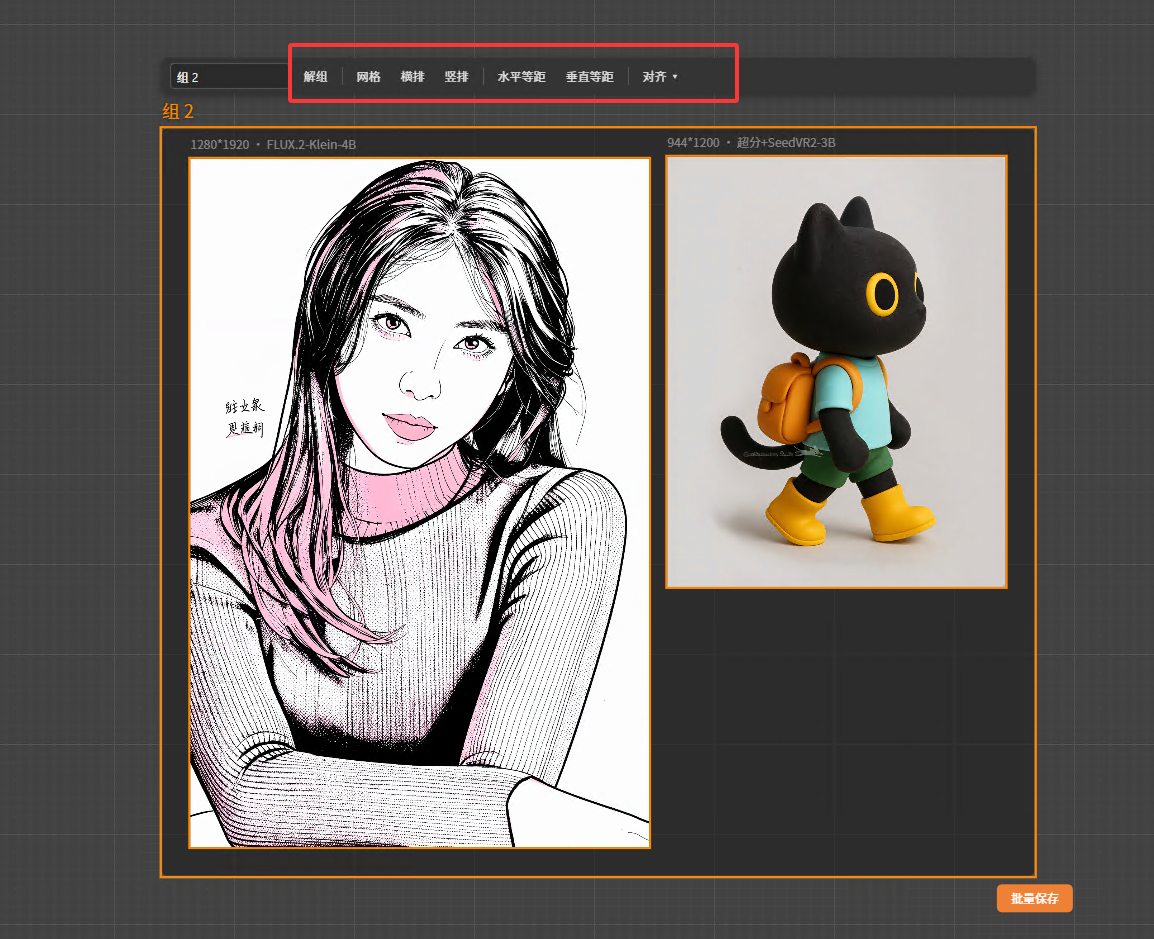
Task: Apply 垂直等距 vertical spacing
Action: tap(590, 77)
